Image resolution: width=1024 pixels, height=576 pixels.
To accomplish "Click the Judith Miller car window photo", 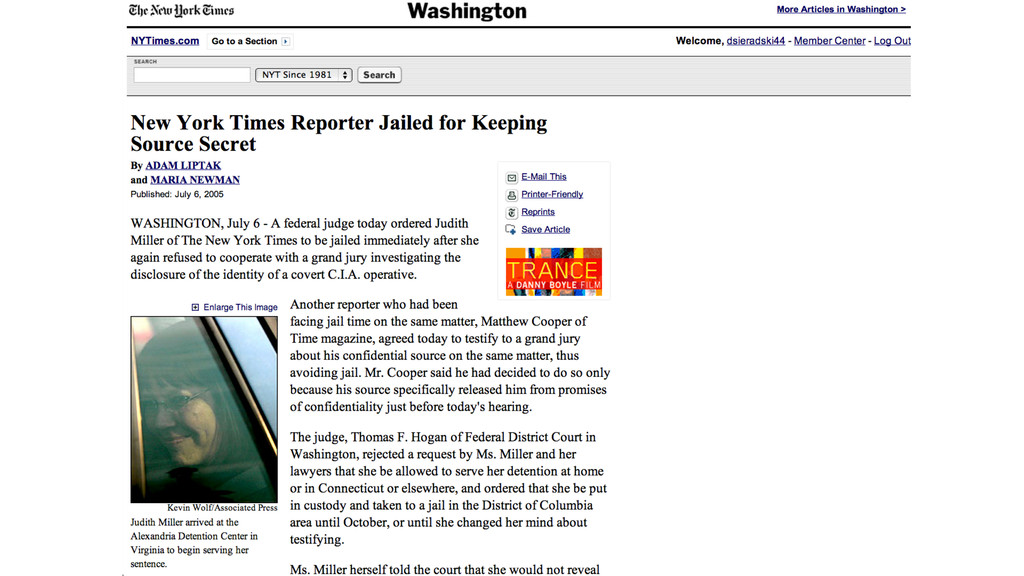I will tap(204, 409).
